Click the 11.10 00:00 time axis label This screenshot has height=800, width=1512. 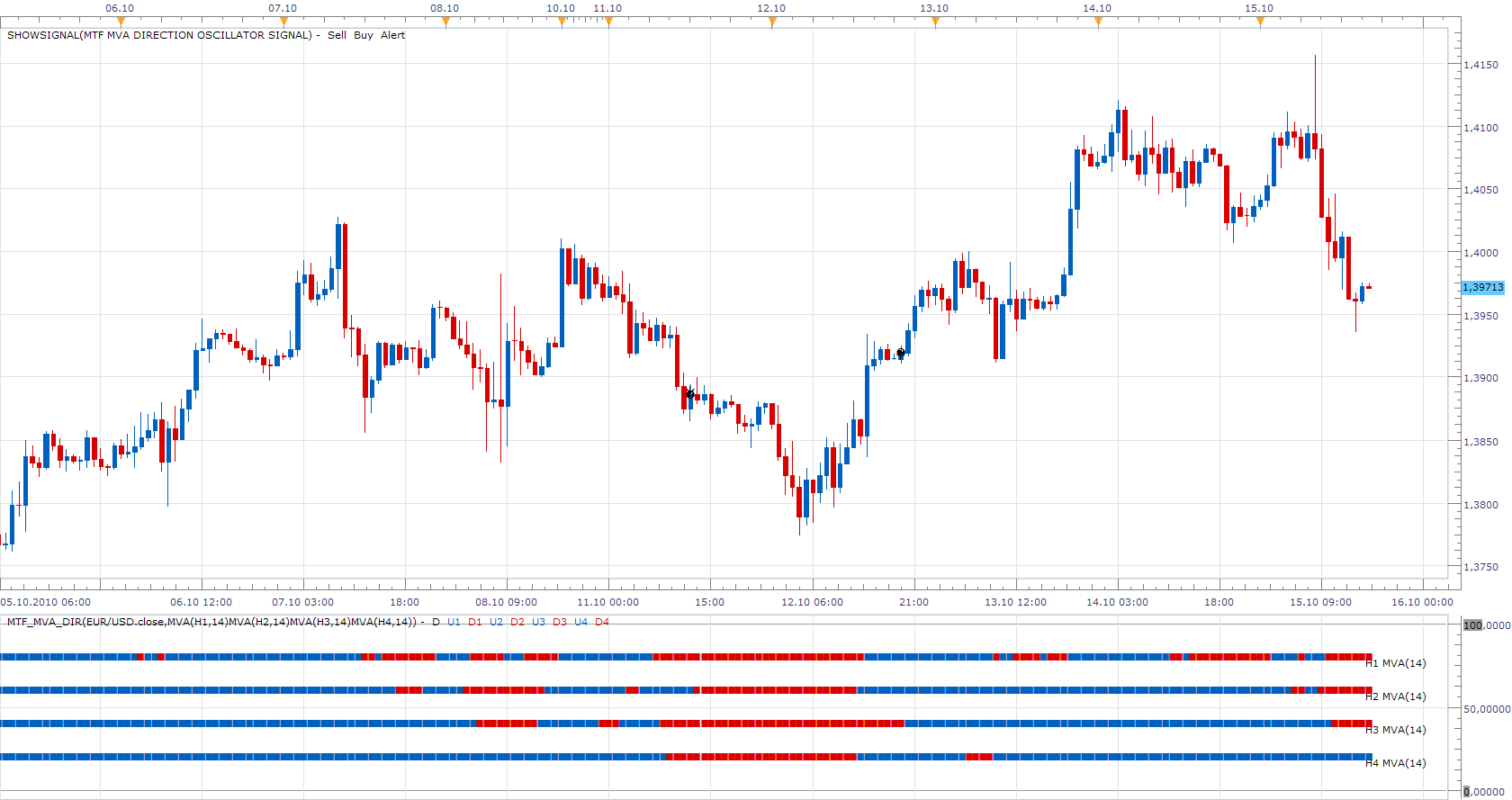click(608, 602)
